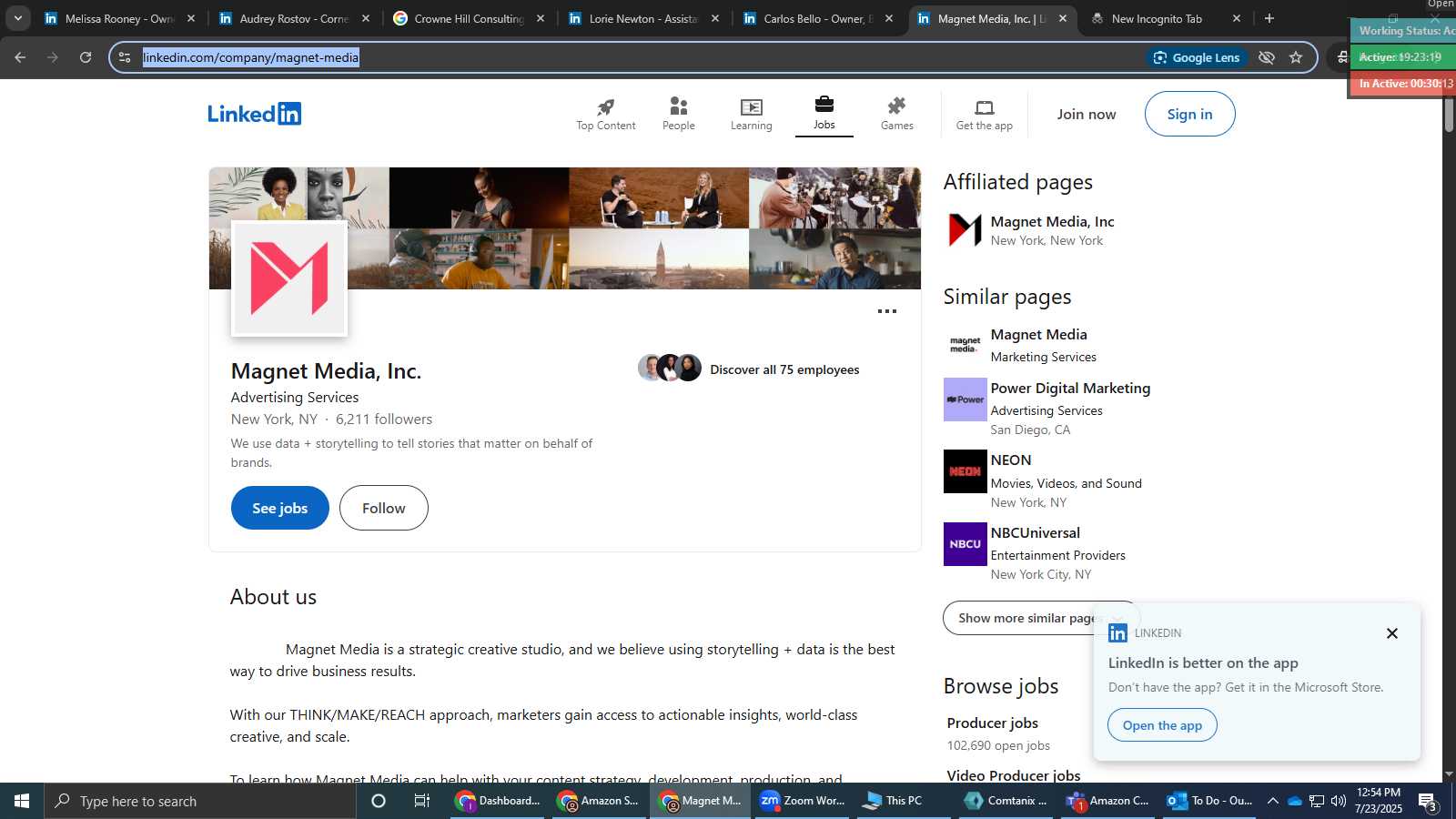Open Outlook To Do taskbar item

coord(1210,801)
